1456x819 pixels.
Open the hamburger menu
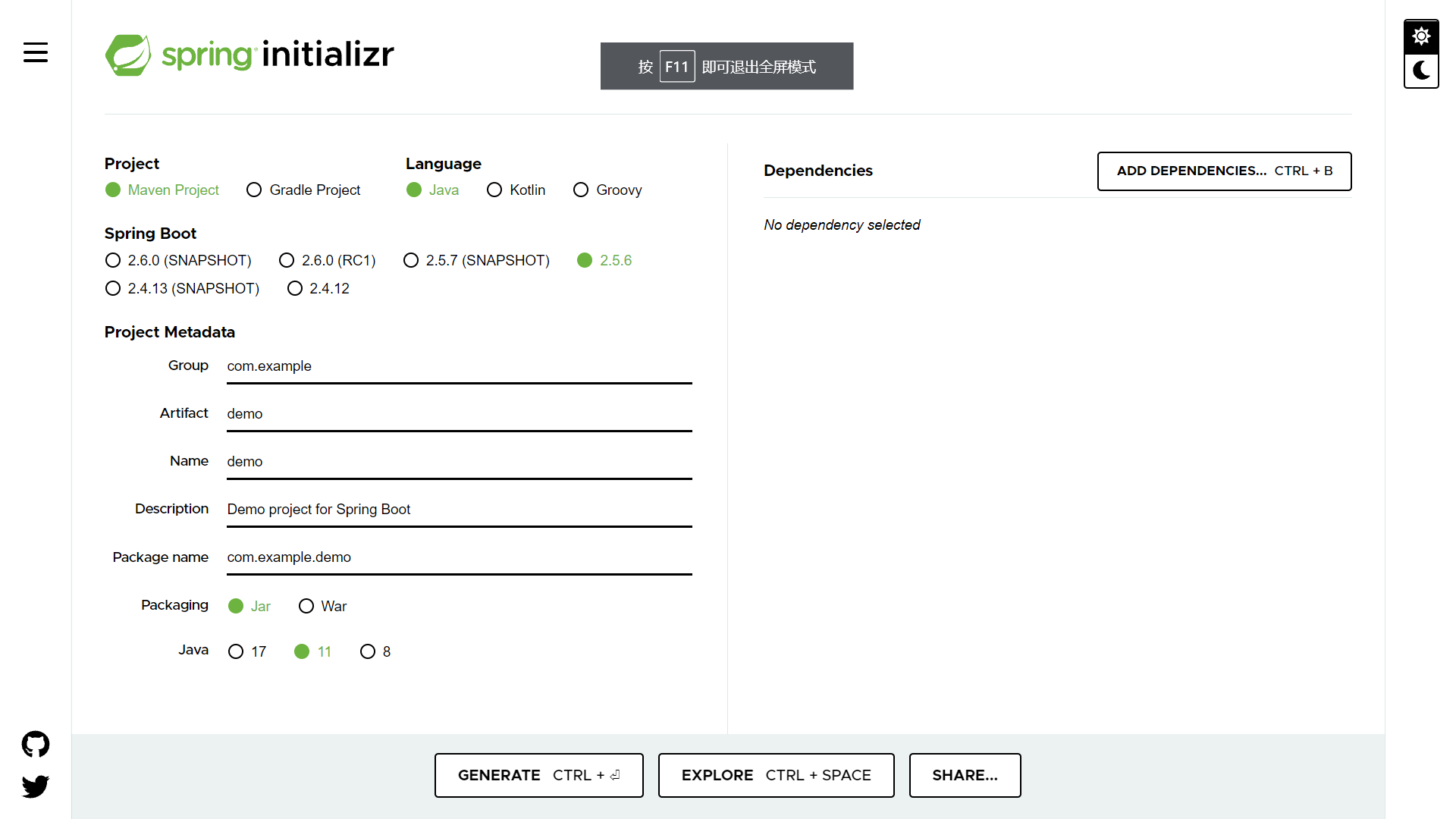(x=36, y=52)
